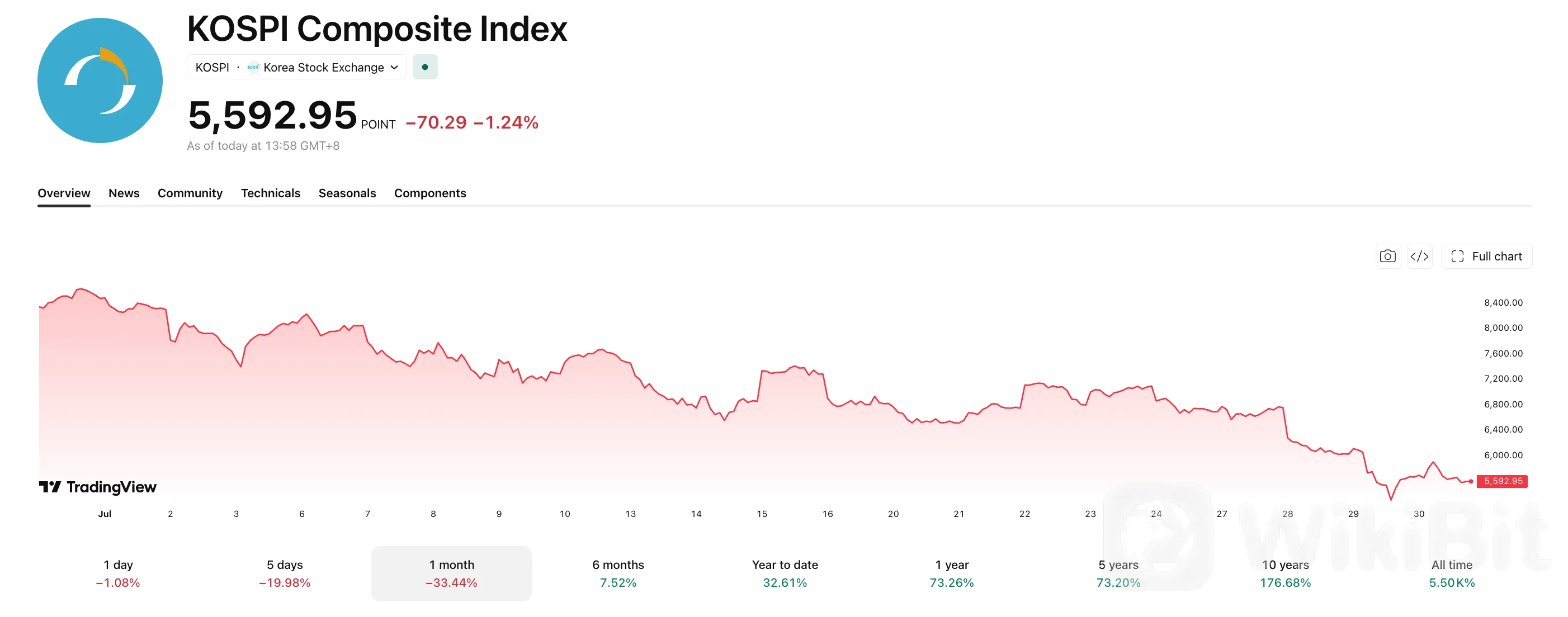Open the Components tab
Screen dimensions: 1568x617
coord(429,193)
